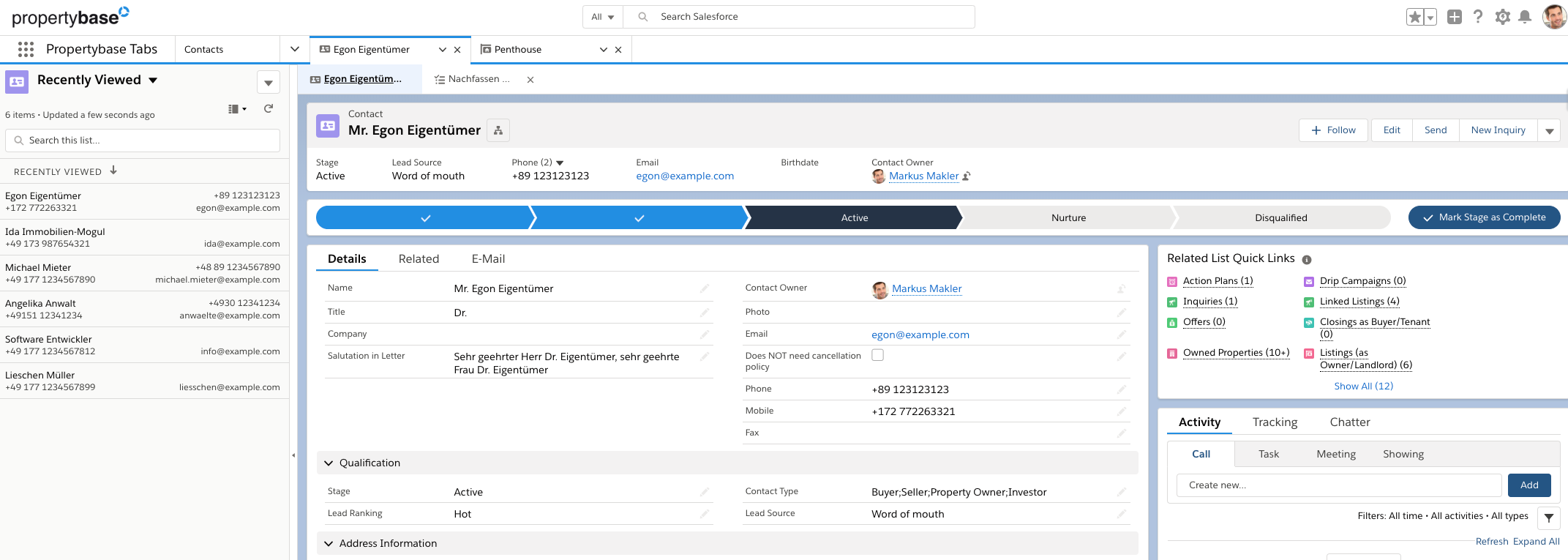The image size is (1568, 560).
Task: Open the Favorites star icon
Action: click(1415, 17)
